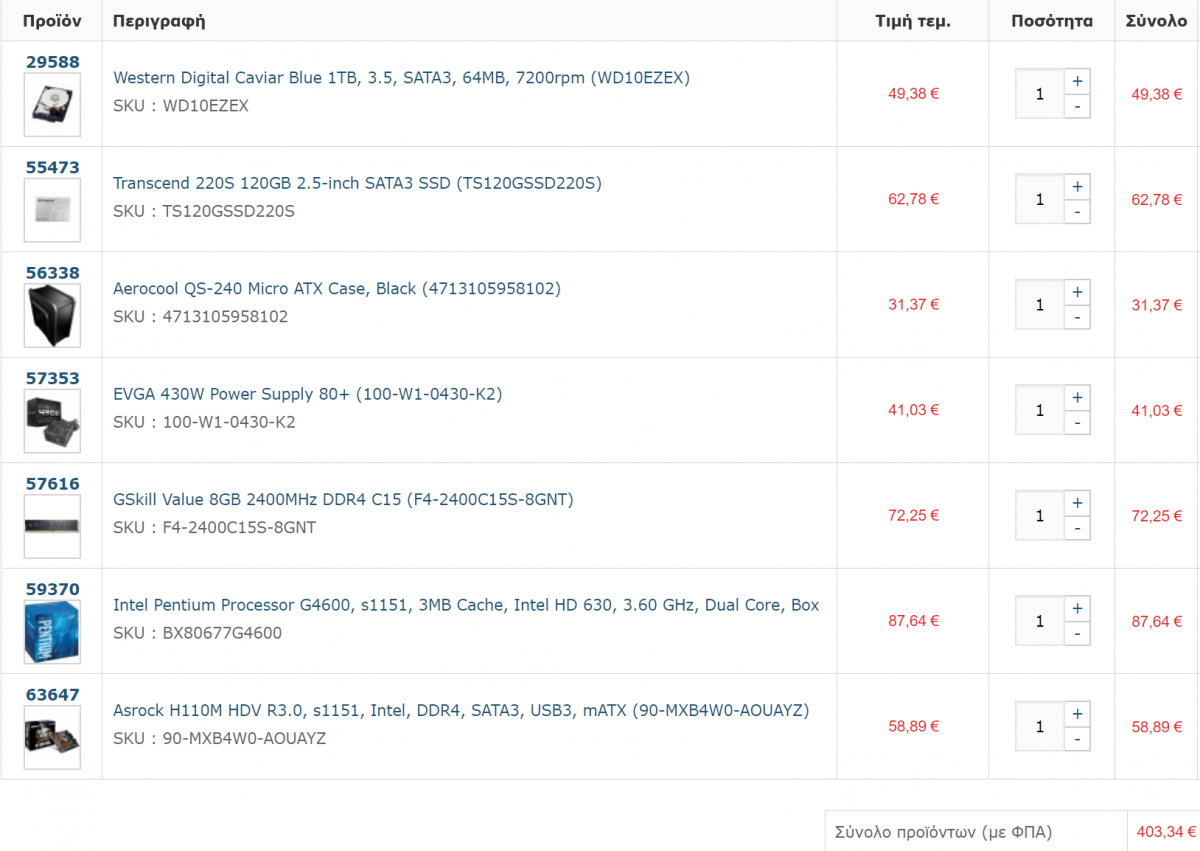This screenshot has width=1200, height=851.
Task: Focus quantity field for Western Digital row
Action: coord(1040,94)
